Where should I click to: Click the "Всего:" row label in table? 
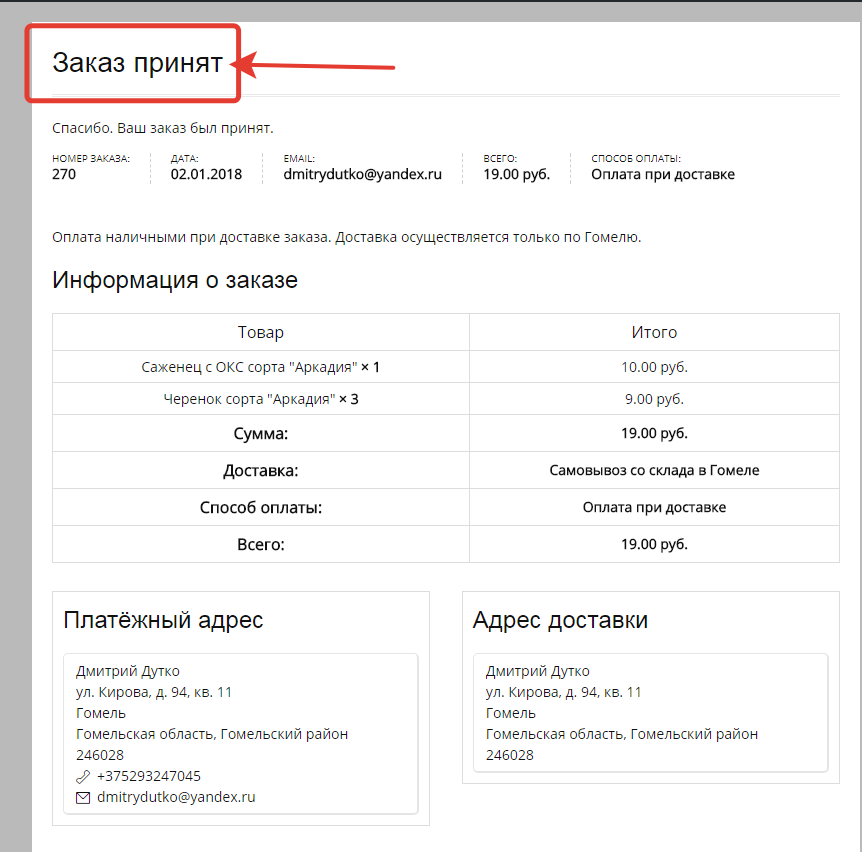coord(261,545)
